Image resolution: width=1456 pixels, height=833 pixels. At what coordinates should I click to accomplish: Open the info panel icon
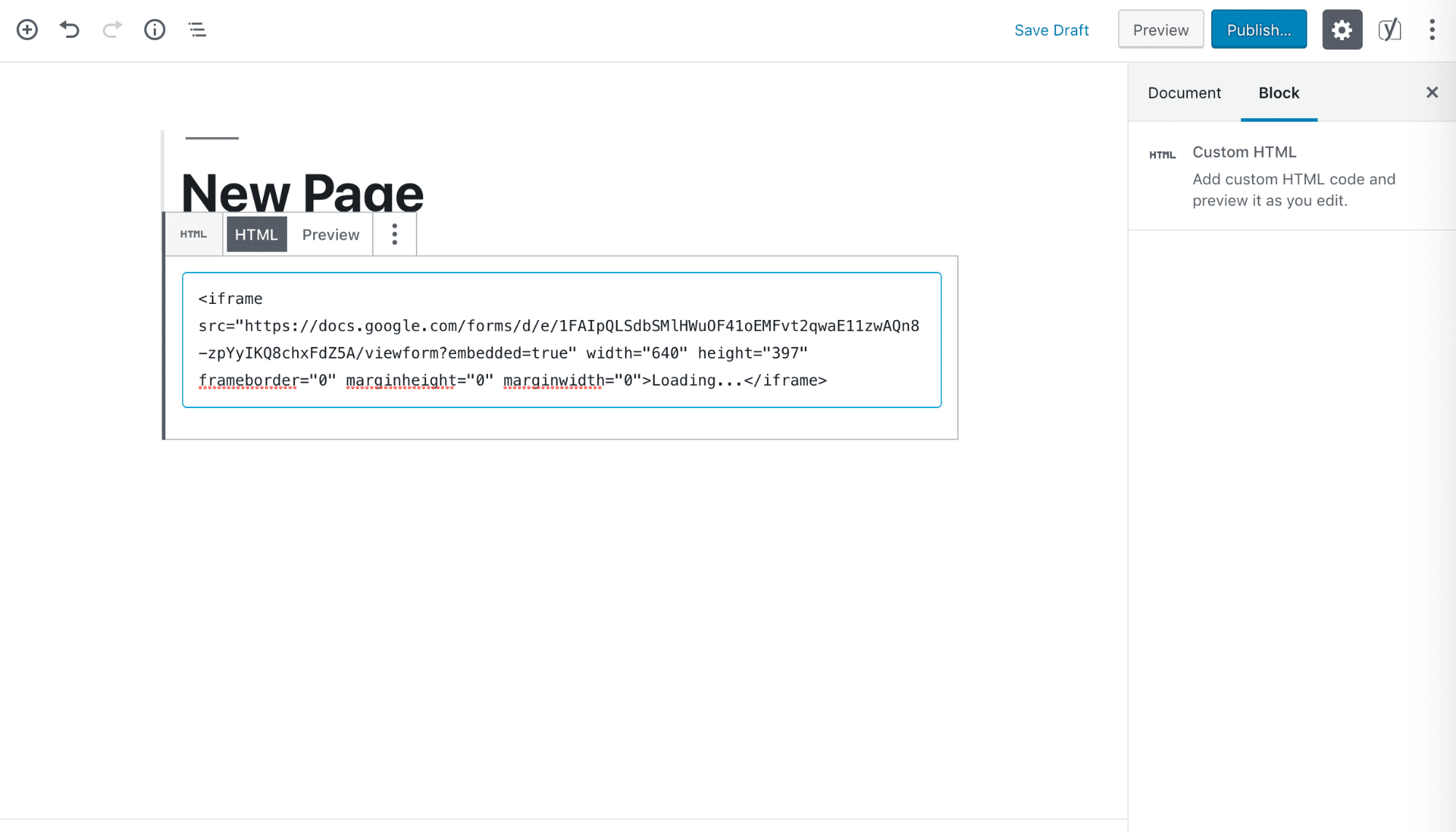[x=154, y=29]
